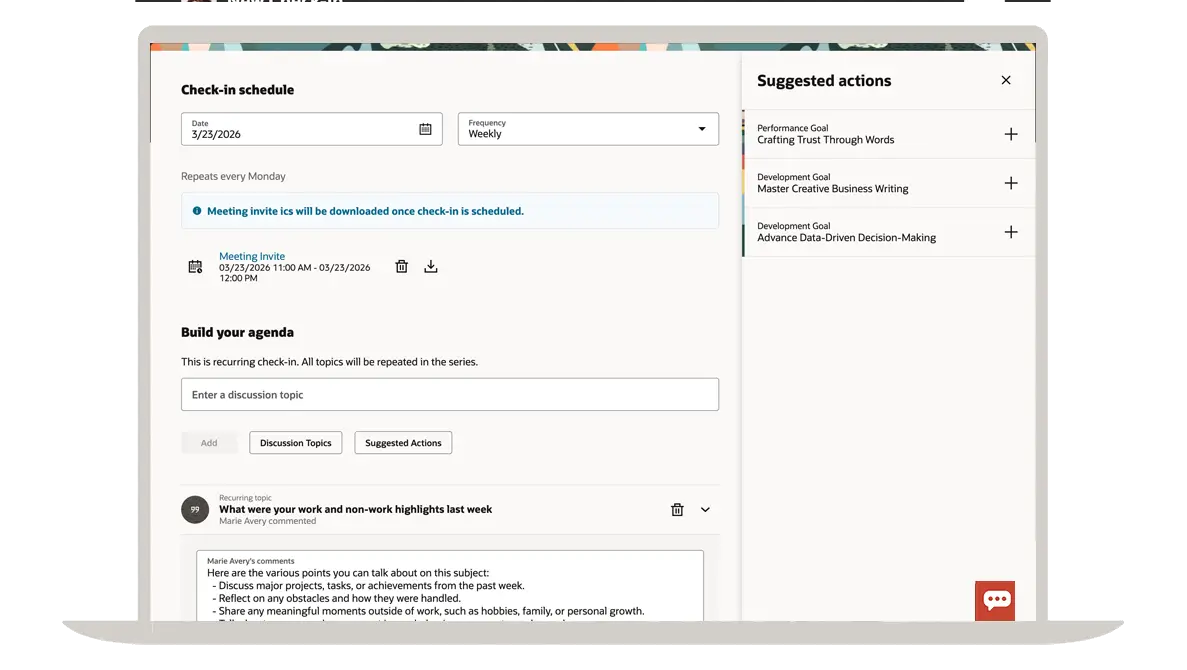This screenshot has height=670, width=1187.
Task: Focus the Enter a discussion topic field
Action: (449, 395)
